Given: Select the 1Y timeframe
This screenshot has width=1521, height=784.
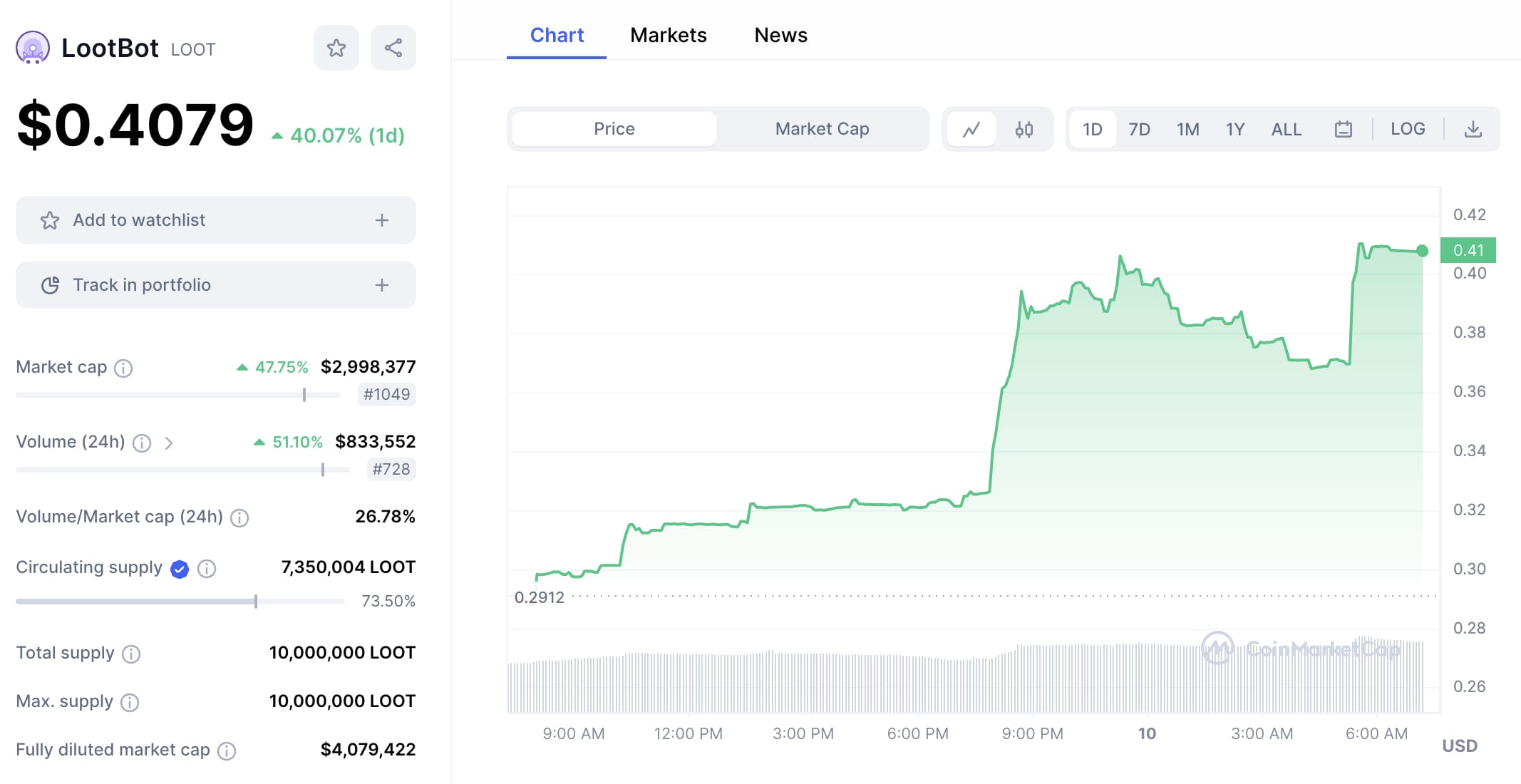Looking at the screenshot, I should [1235, 129].
